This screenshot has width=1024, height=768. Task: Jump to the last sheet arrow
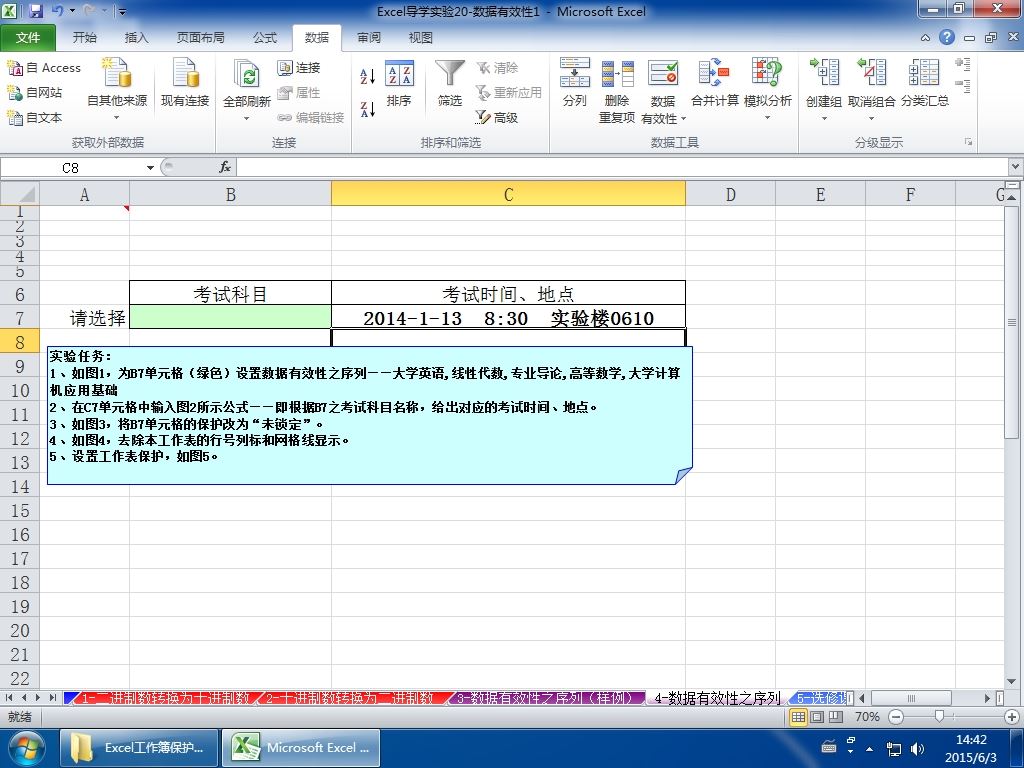52,698
